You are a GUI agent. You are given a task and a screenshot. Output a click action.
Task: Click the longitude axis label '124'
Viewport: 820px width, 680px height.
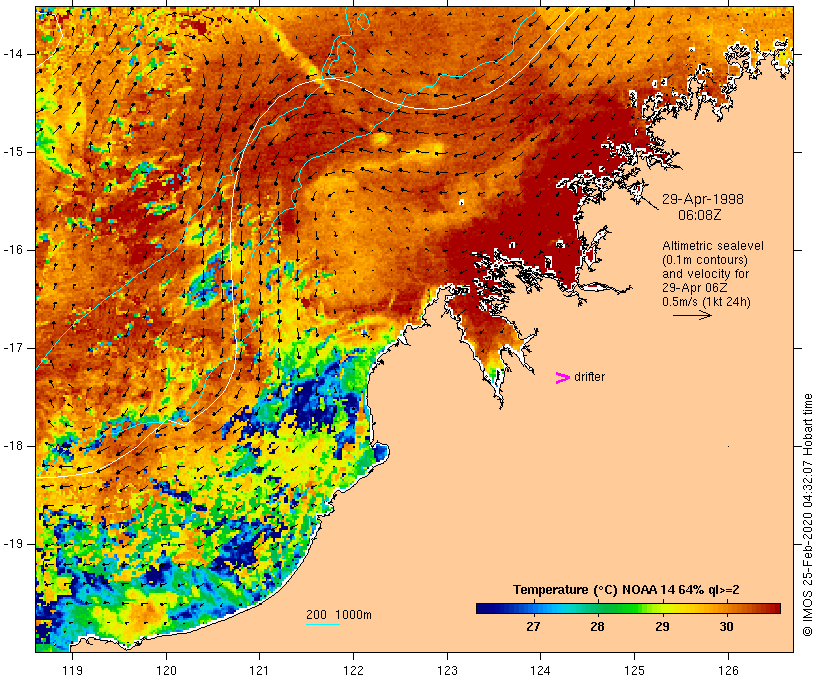541,670
